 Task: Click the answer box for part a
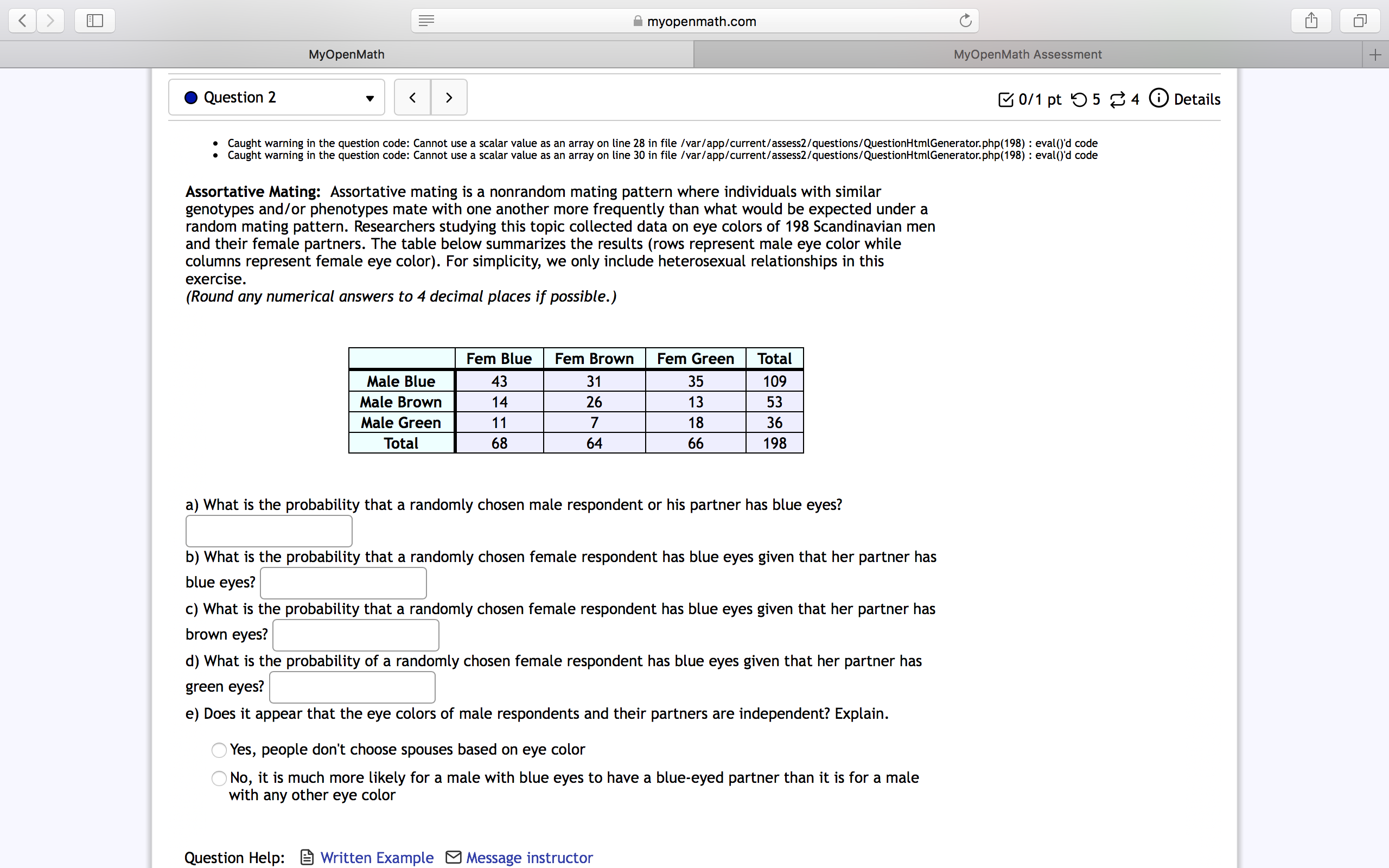point(269,531)
